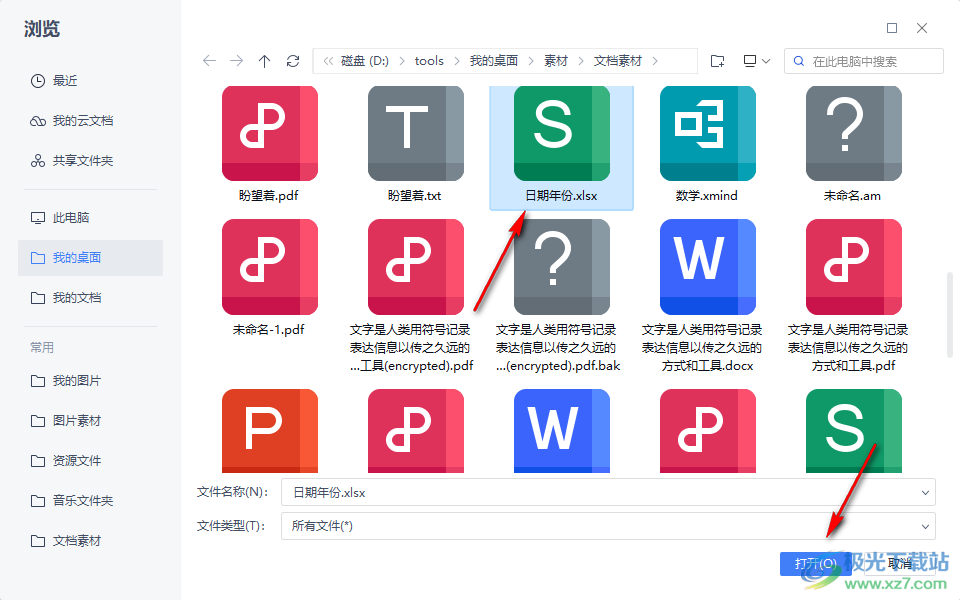The image size is (960, 600).
Task: Expand the chevron after 素材 in the path
Action: (580, 61)
